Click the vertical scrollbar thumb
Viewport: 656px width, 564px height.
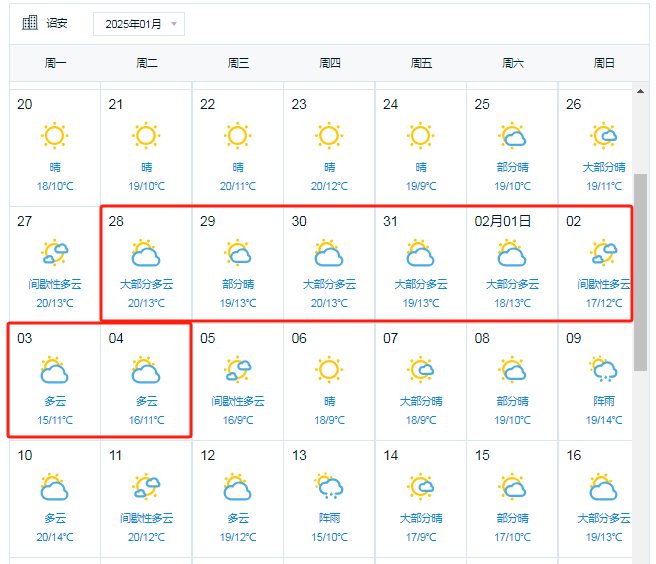pos(640,272)
